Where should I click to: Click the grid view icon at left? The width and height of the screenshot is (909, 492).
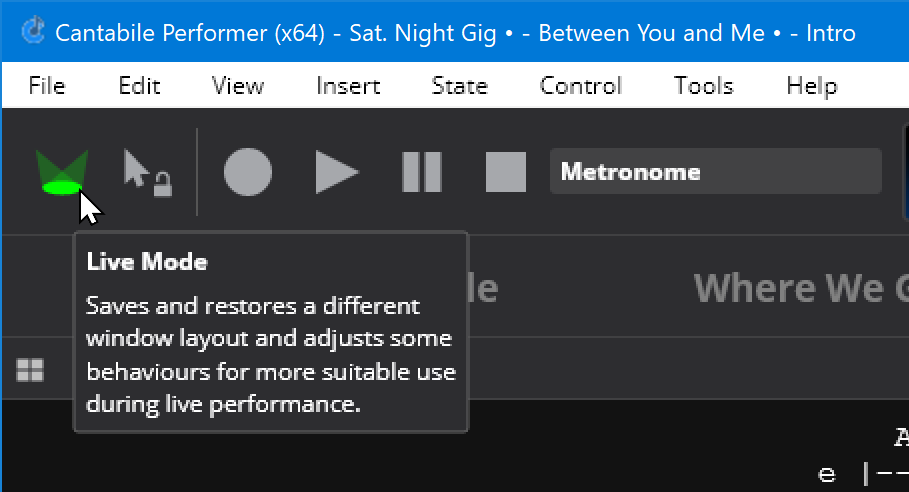[30, 370]
